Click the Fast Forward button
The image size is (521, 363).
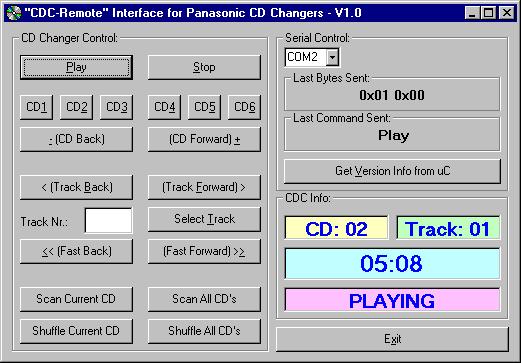pos(204,251)
